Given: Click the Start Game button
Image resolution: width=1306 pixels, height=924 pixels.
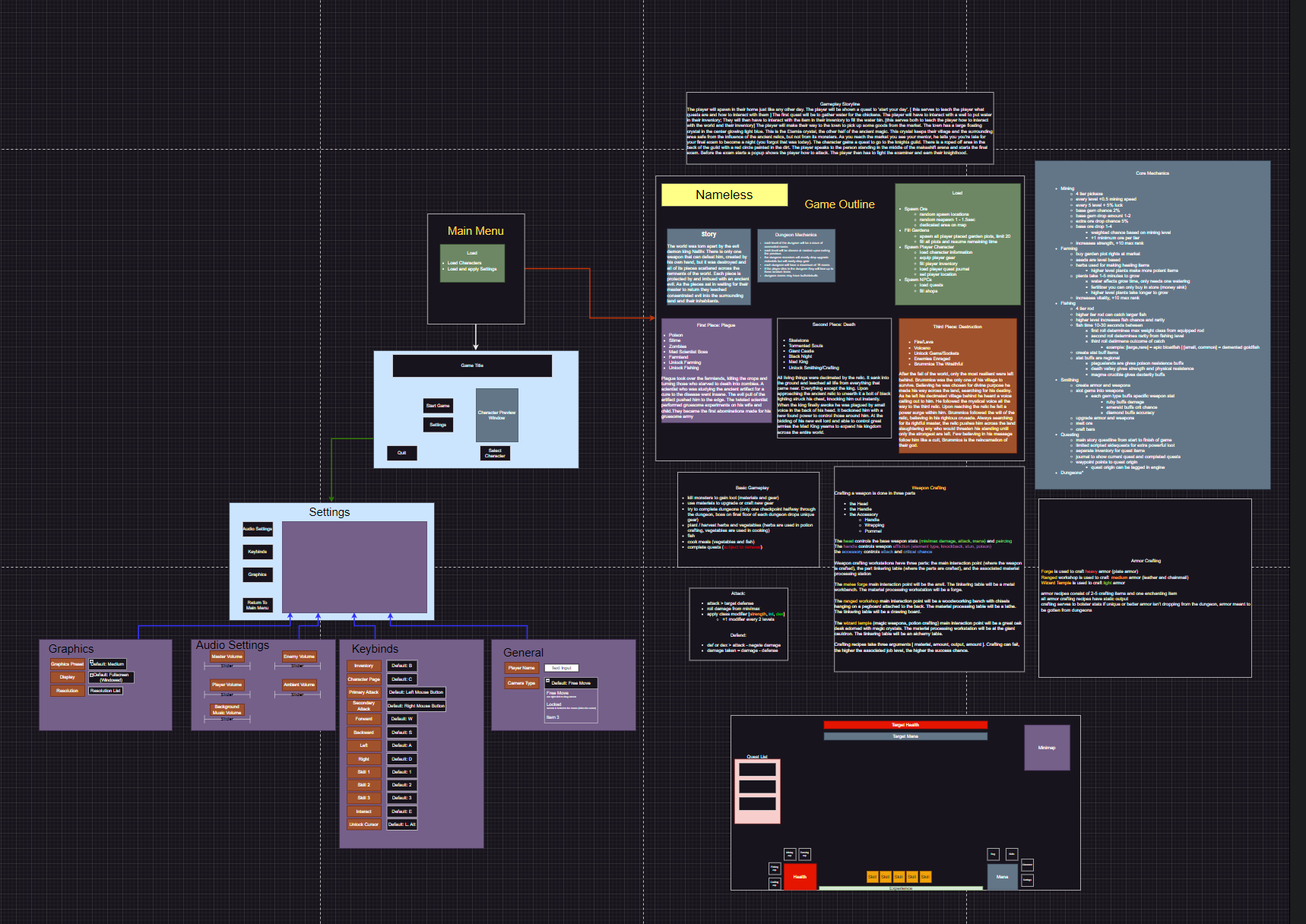Looking at the screenshot, I should point(438,406).
